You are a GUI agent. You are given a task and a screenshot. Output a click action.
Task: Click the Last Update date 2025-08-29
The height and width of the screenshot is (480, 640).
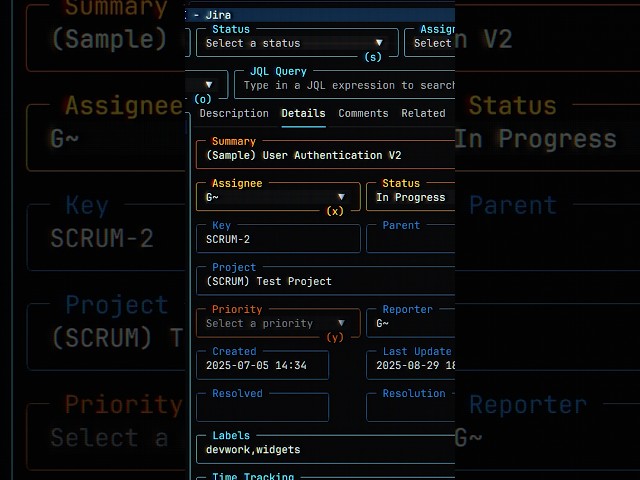pos(411,365)
